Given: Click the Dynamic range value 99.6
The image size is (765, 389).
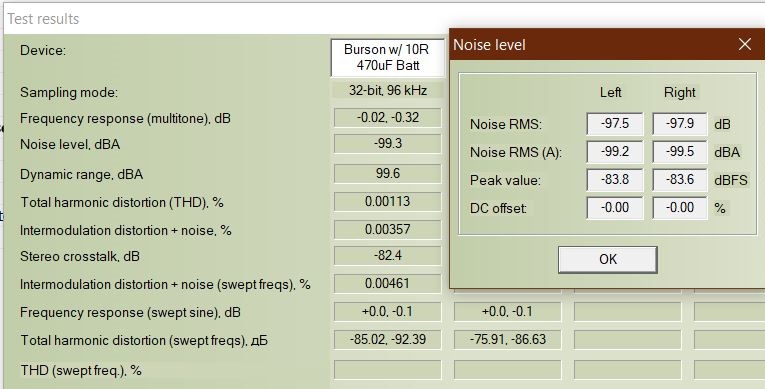Looking at the screenshot, I should tap(387, 174).
